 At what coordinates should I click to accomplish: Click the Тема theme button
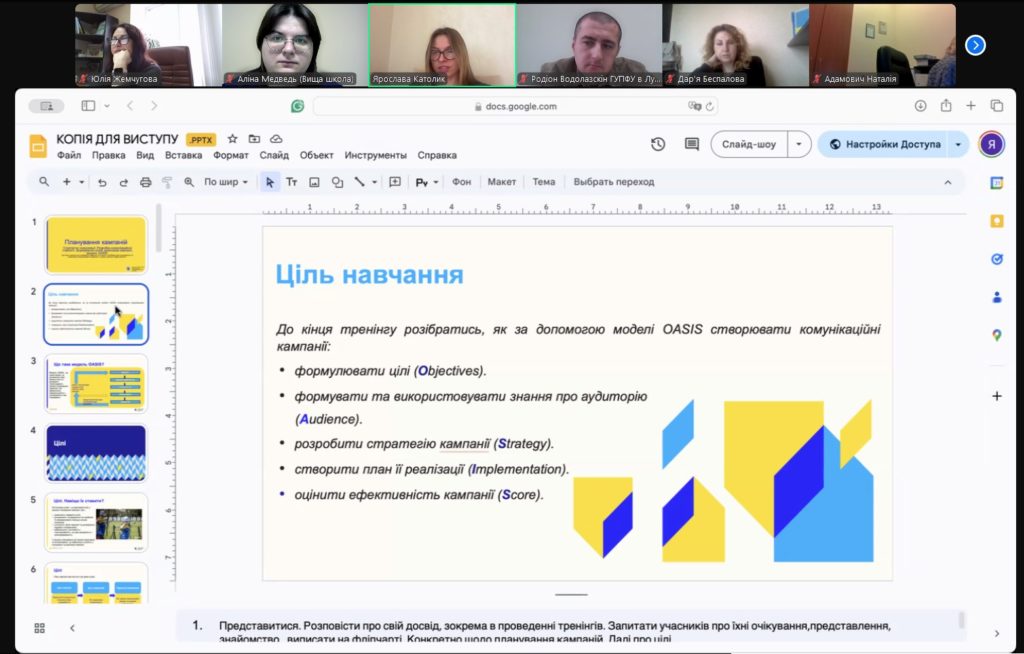point(543,182)
